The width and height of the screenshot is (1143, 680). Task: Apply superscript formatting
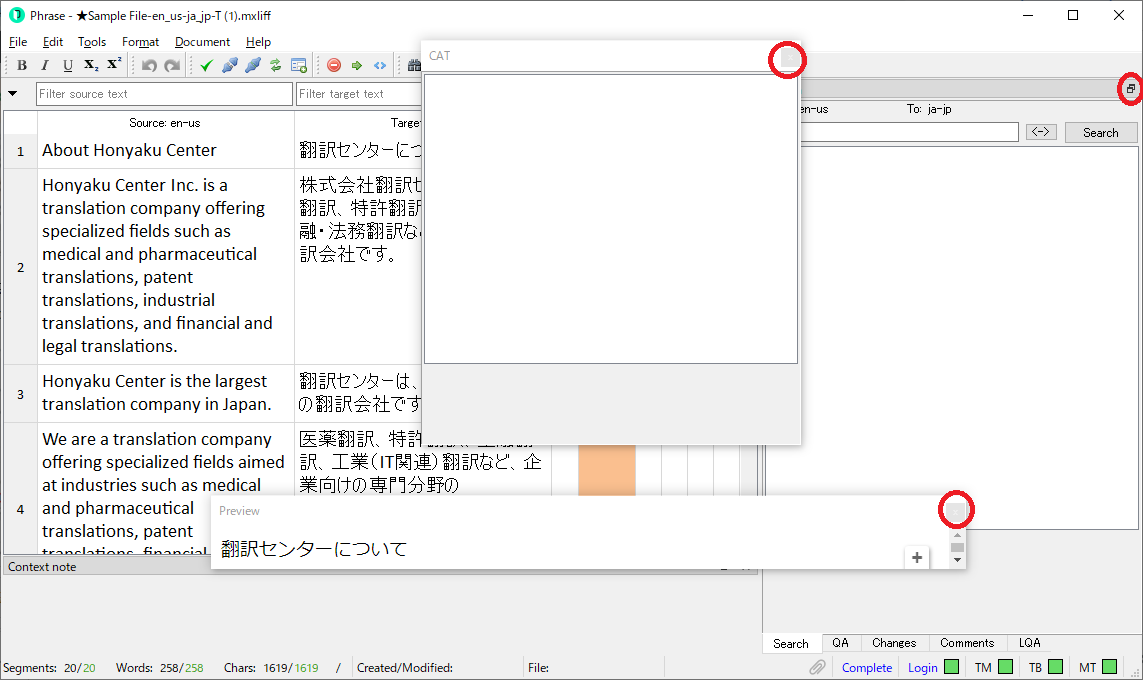pyautogui.click(x=114, y=65)
